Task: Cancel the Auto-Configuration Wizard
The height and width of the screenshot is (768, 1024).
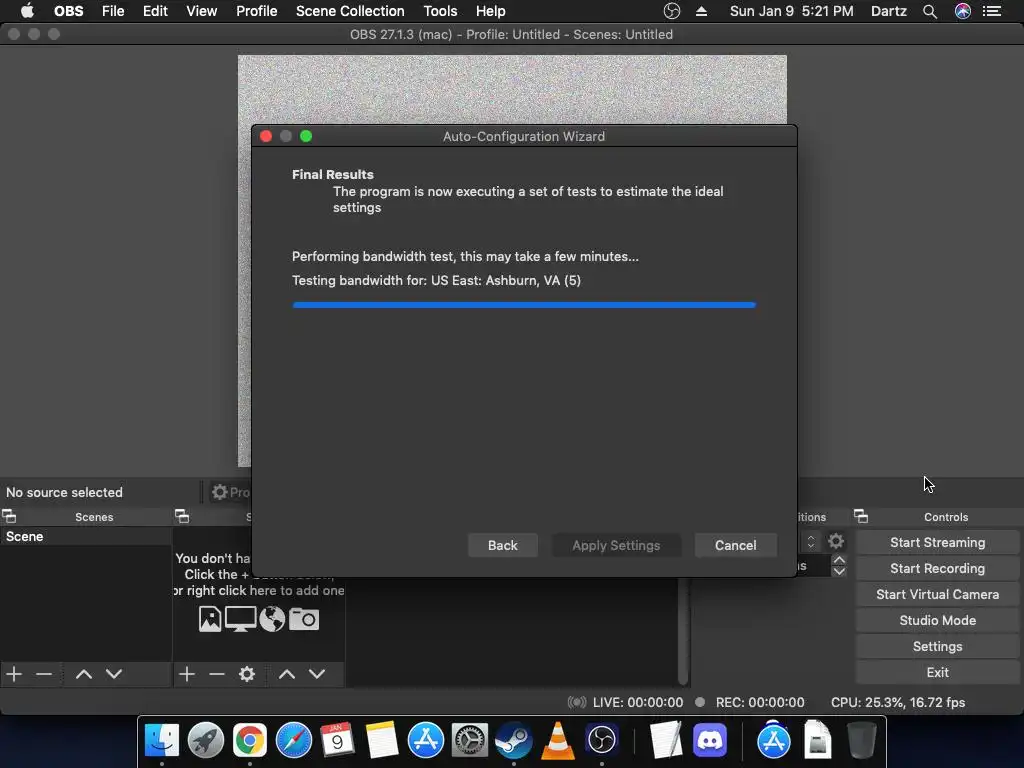Action: (735, 545)
